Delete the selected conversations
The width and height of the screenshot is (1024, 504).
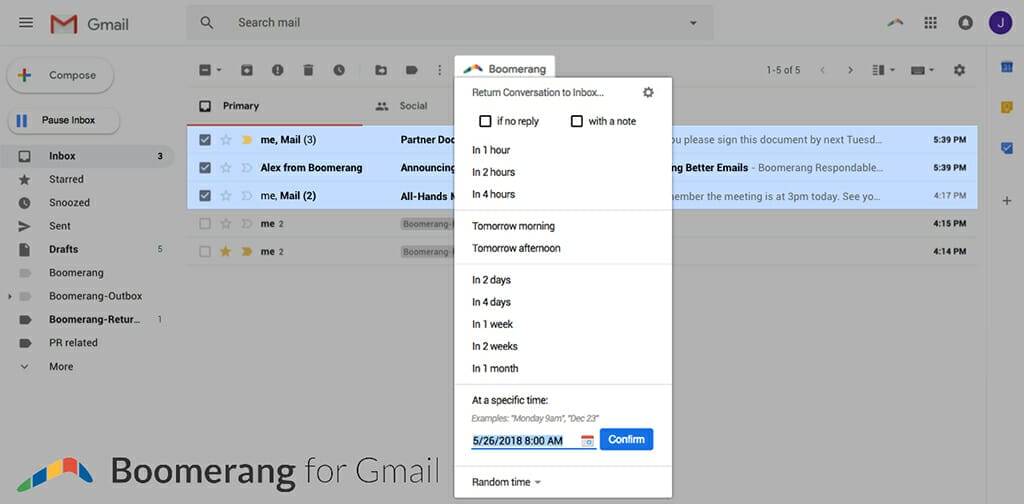308,70
